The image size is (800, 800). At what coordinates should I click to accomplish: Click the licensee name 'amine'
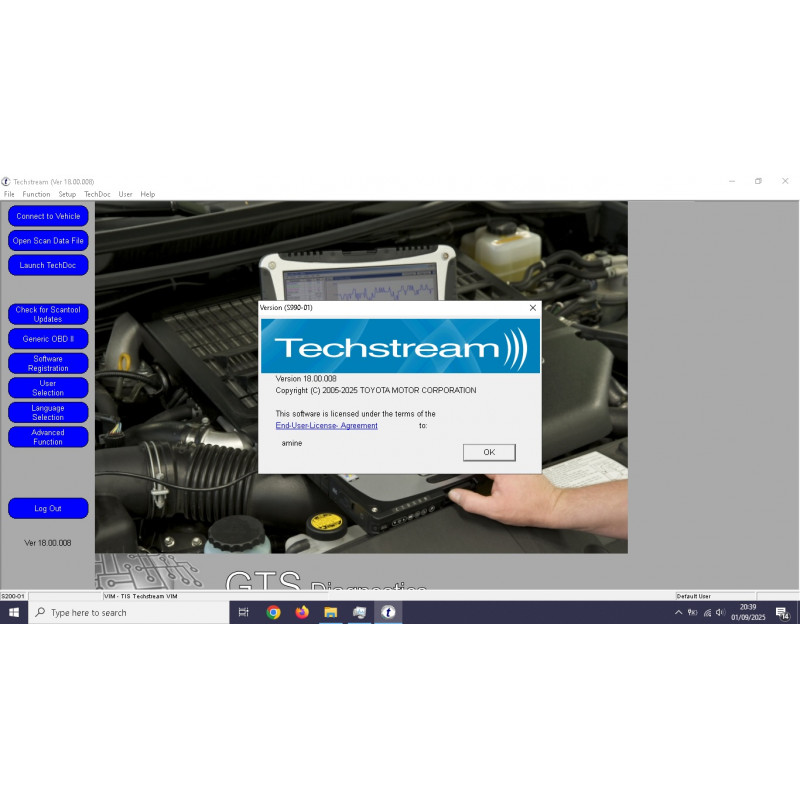pos(292,443)
